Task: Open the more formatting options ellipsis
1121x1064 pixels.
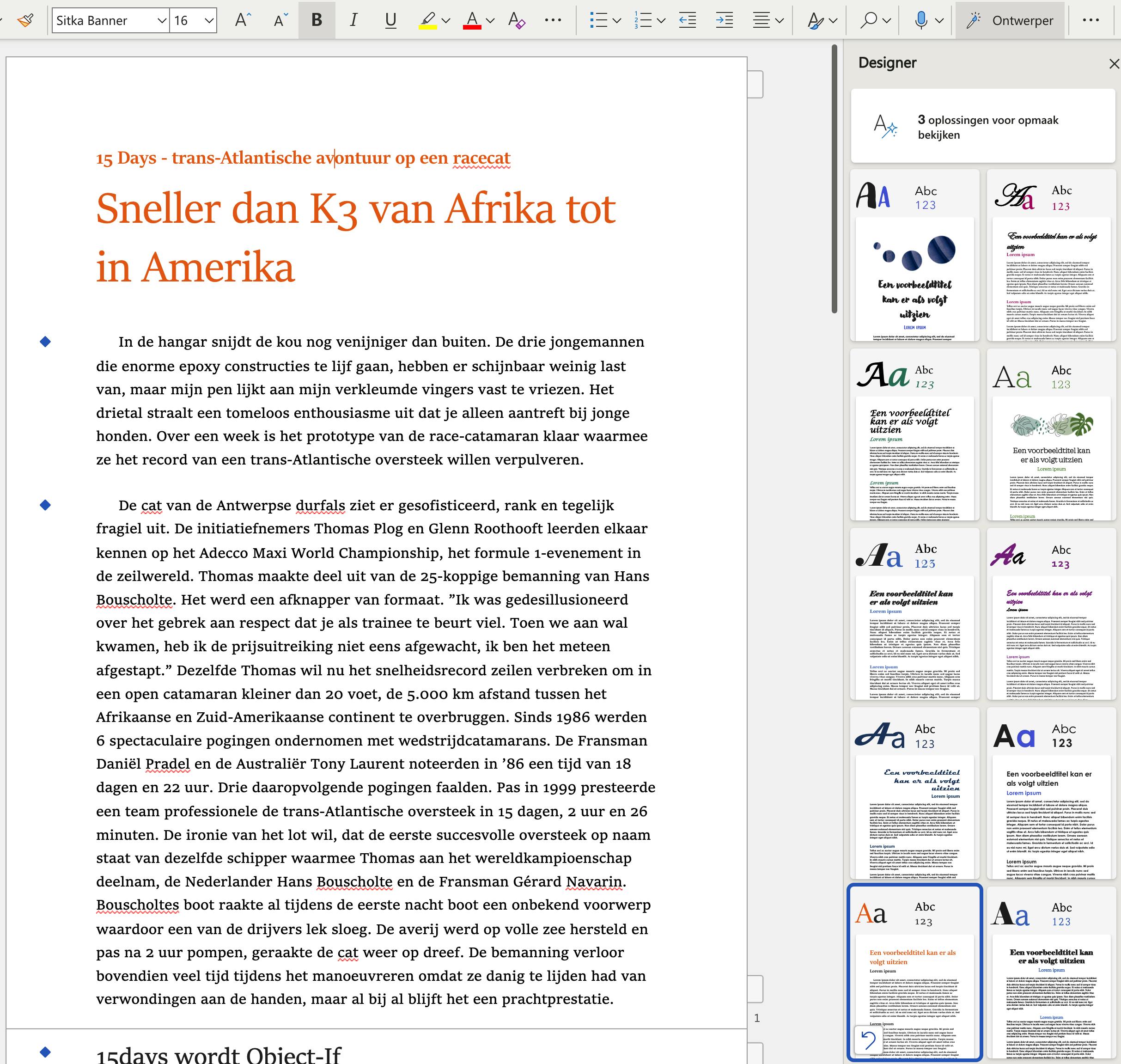Action: tap(552, 20)
